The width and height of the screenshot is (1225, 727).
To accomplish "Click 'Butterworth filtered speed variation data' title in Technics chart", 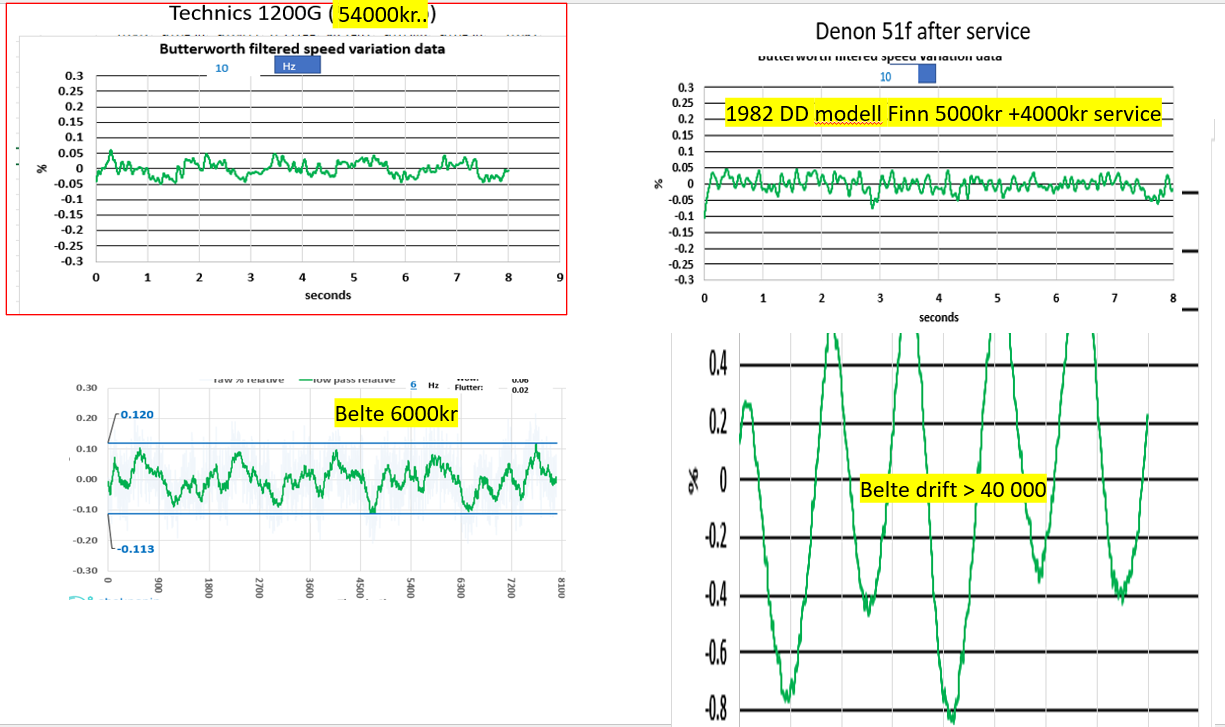I will 302,48.
